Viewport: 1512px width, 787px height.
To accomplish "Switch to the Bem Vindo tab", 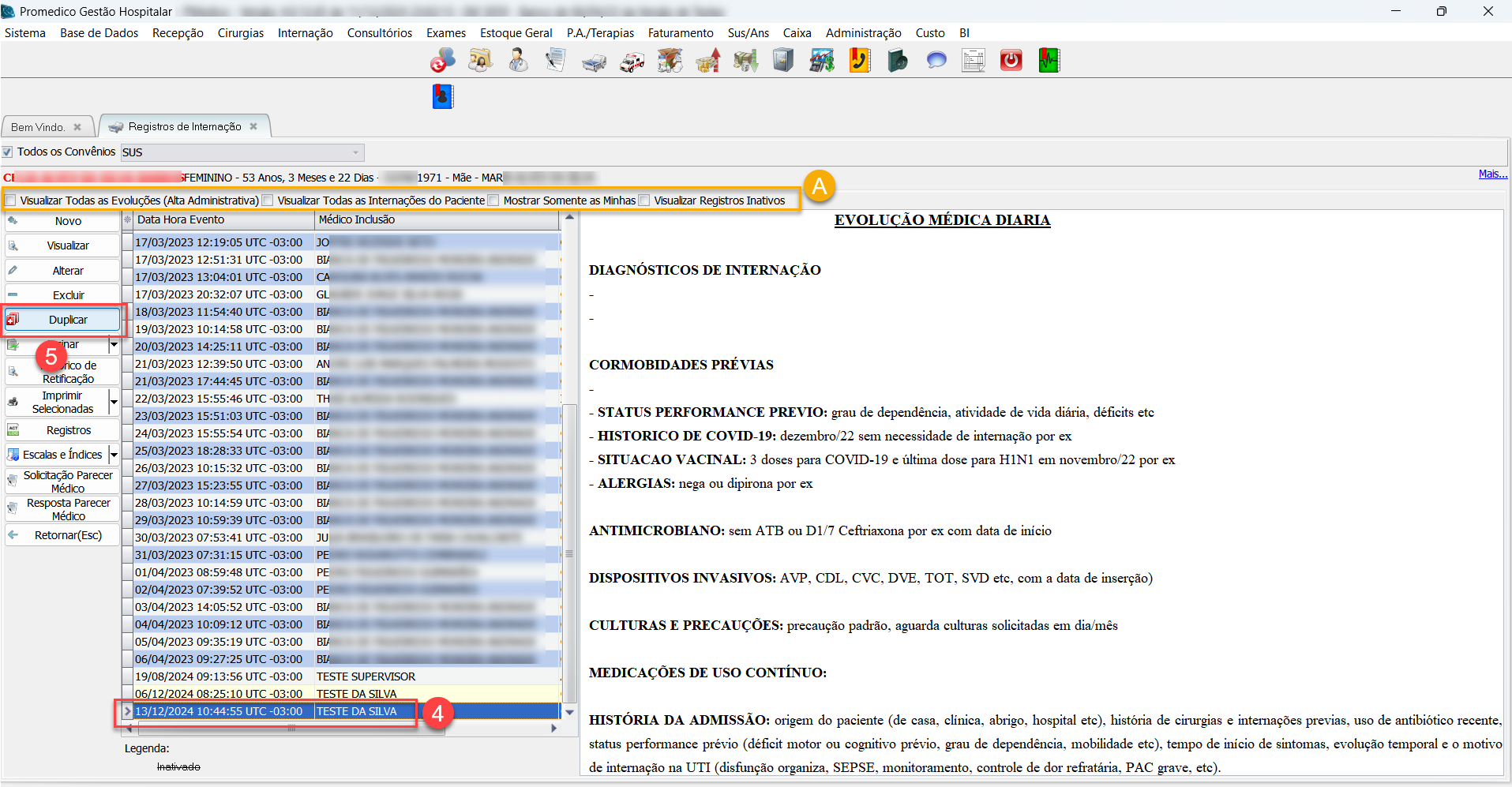I will 38,127.
